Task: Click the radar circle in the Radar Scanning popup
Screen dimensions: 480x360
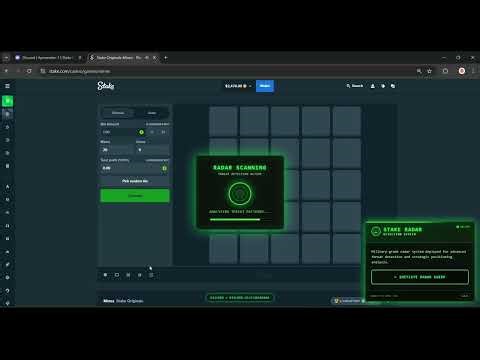Action: click(240, 193)
